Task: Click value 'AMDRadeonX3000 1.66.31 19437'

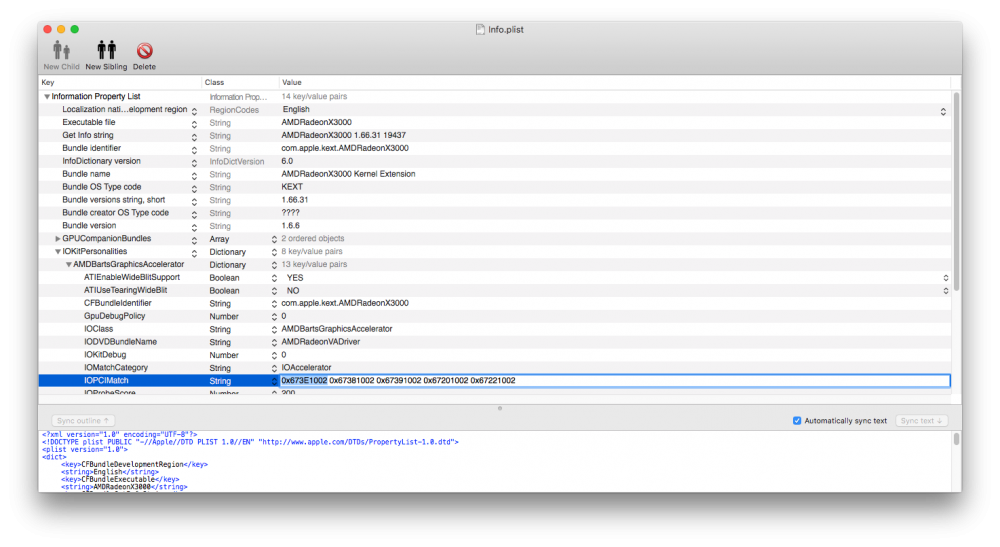Action: (x=343, y=136)
